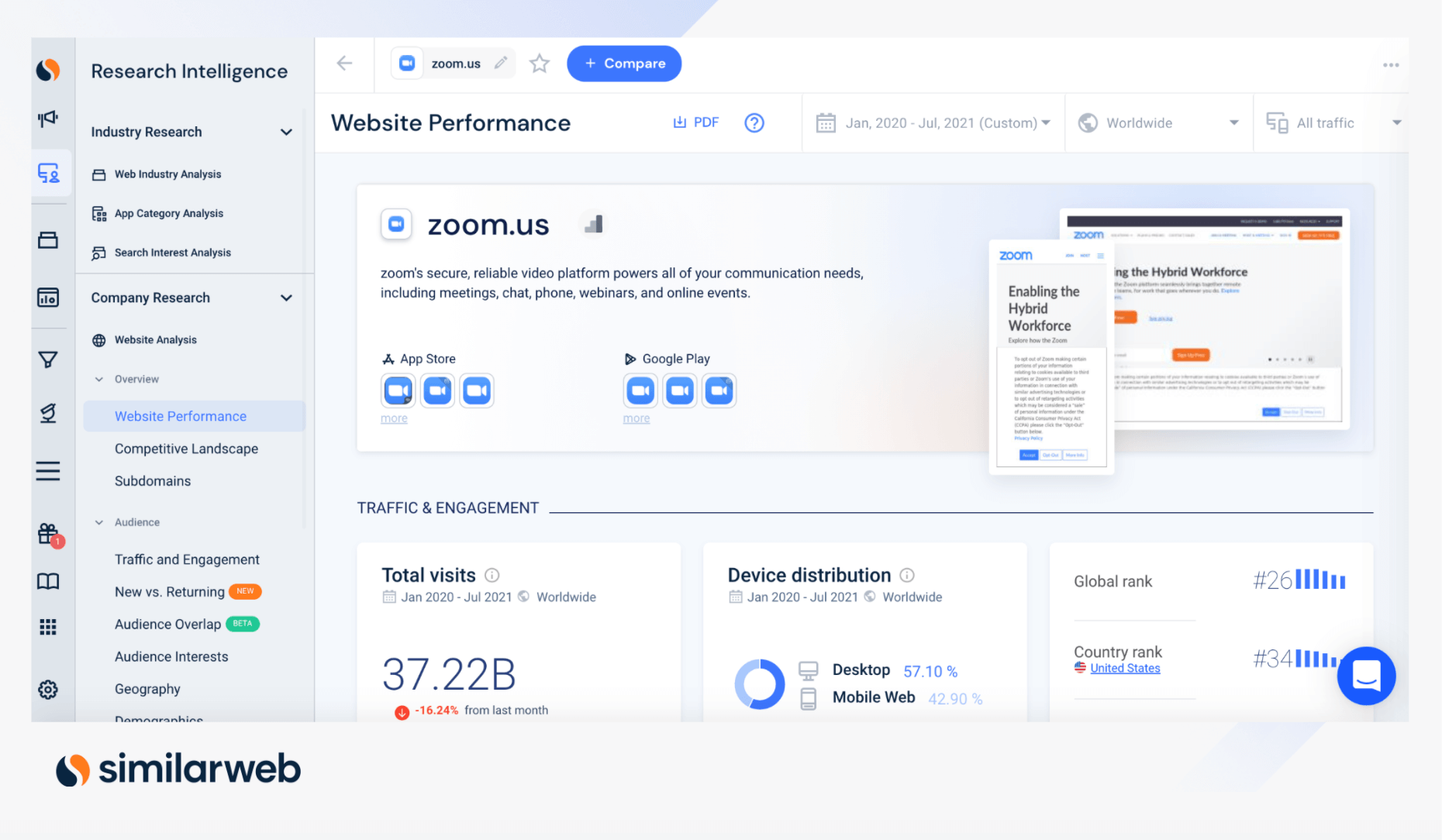Click more link under App Store
The width and height of the screenshot is (1442, 840).
(394, 418)
